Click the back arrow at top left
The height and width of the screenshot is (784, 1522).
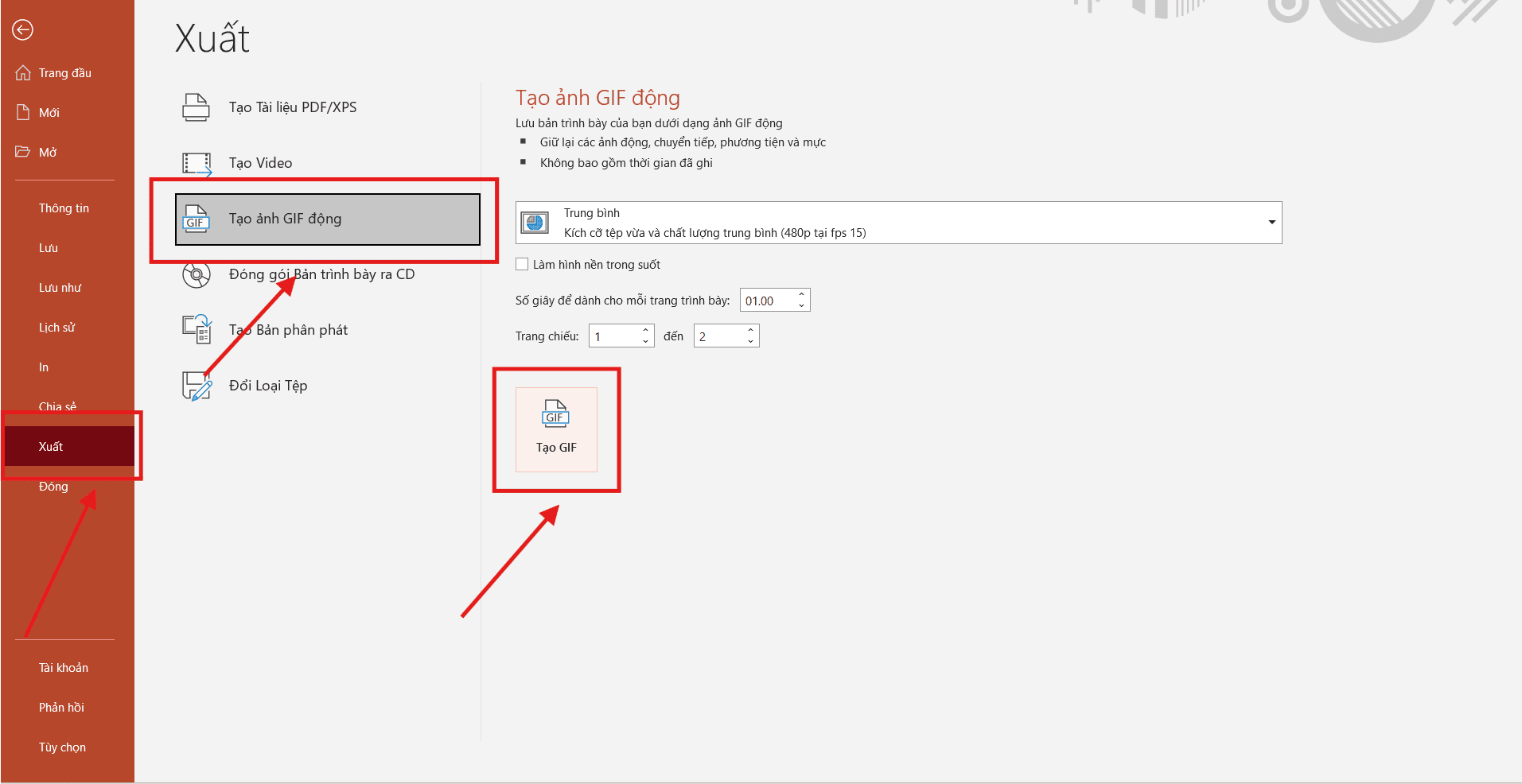click(22, 30)
